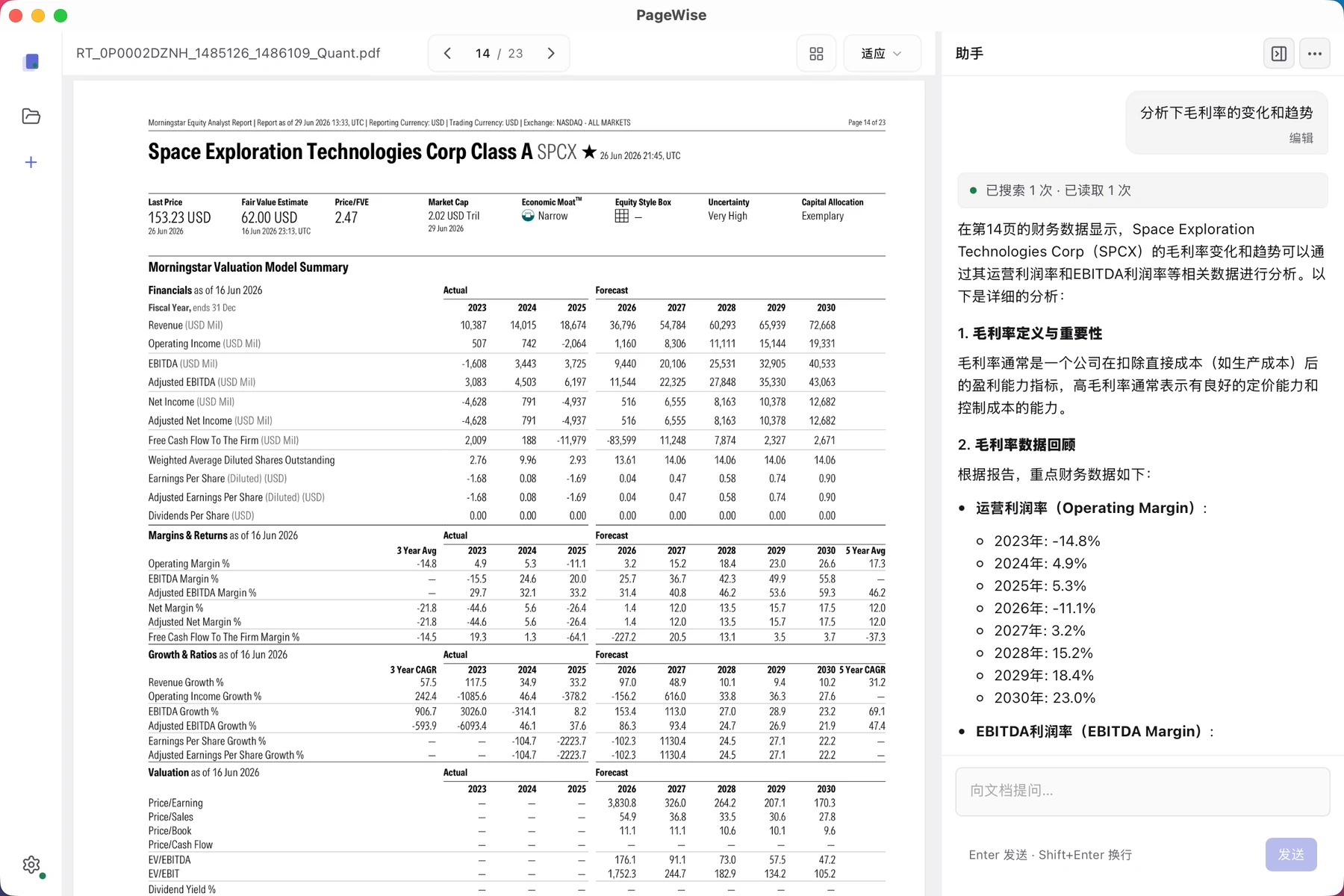
Task: Click the Page 14 of 23 header text
Action: [x=867, y=122]
